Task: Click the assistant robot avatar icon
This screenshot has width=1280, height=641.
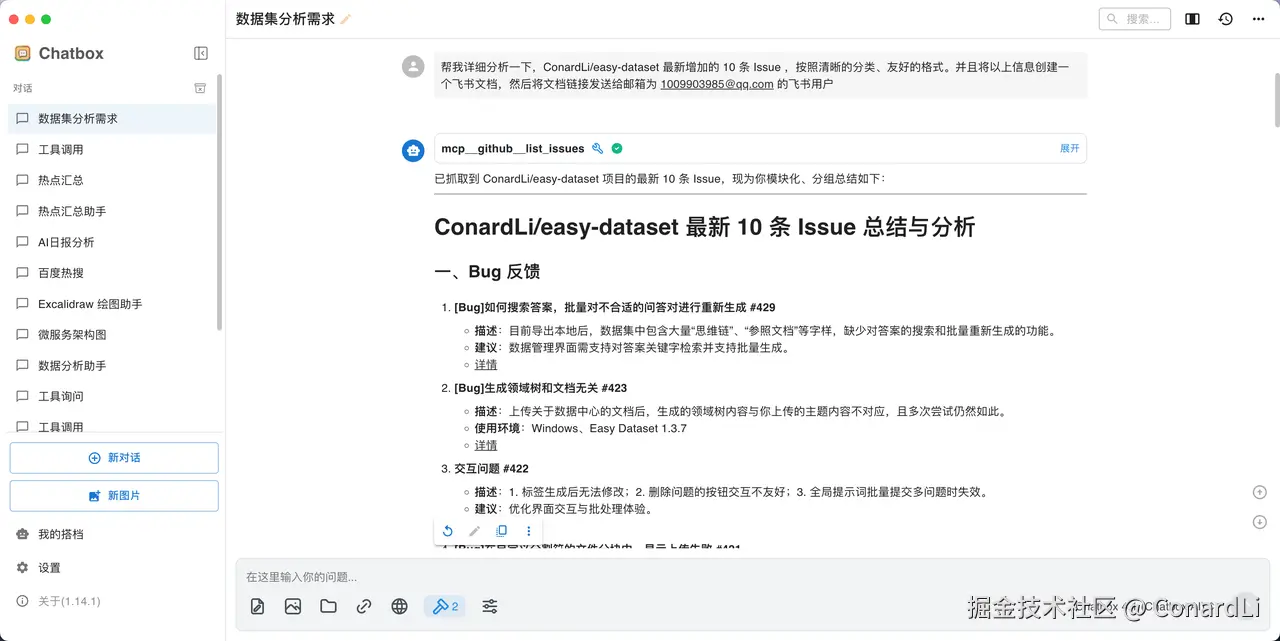Action: click(413, 150)
